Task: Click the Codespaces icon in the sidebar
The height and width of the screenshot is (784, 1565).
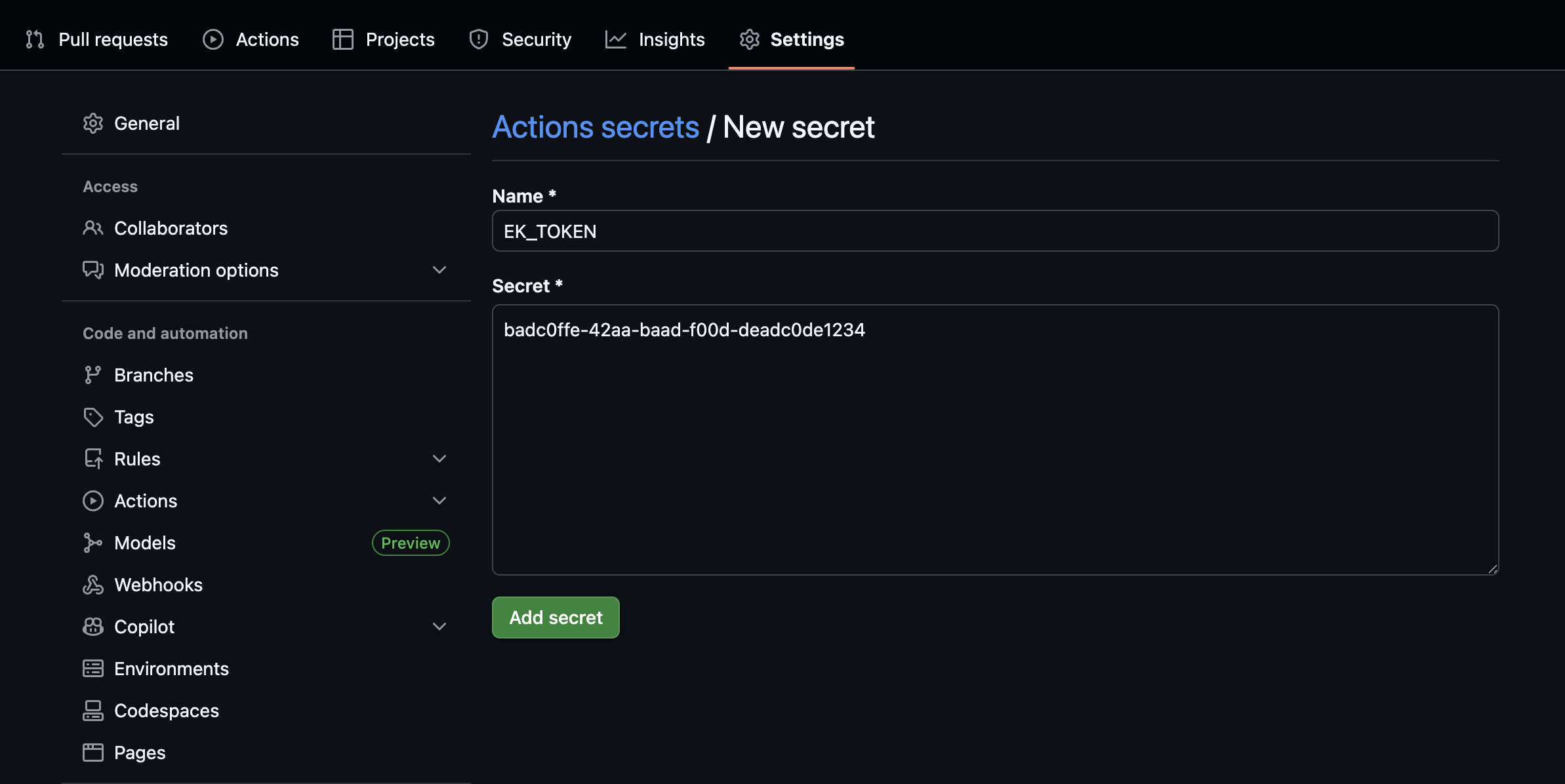Action: click(94, 711)
